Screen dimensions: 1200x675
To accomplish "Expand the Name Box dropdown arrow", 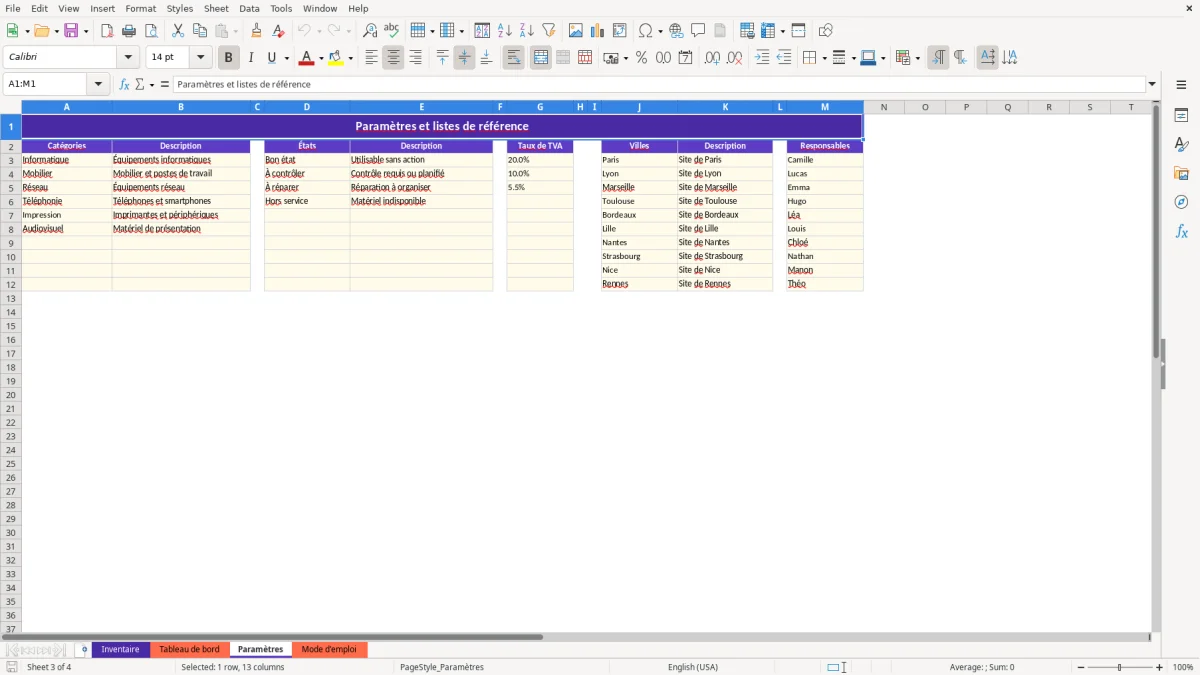I will point(98,84).
